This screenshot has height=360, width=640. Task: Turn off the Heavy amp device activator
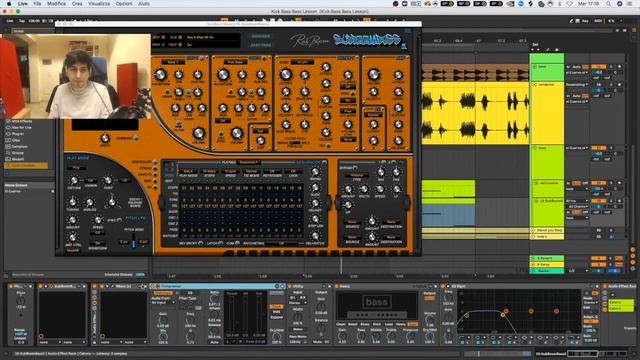337,286
